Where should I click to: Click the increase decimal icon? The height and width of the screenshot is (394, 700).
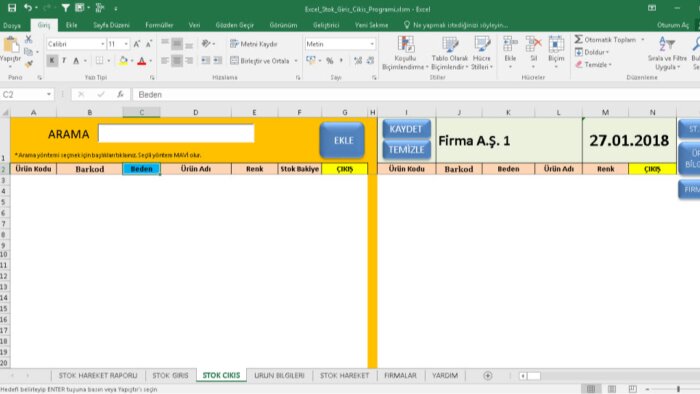[x=358, y=61]
